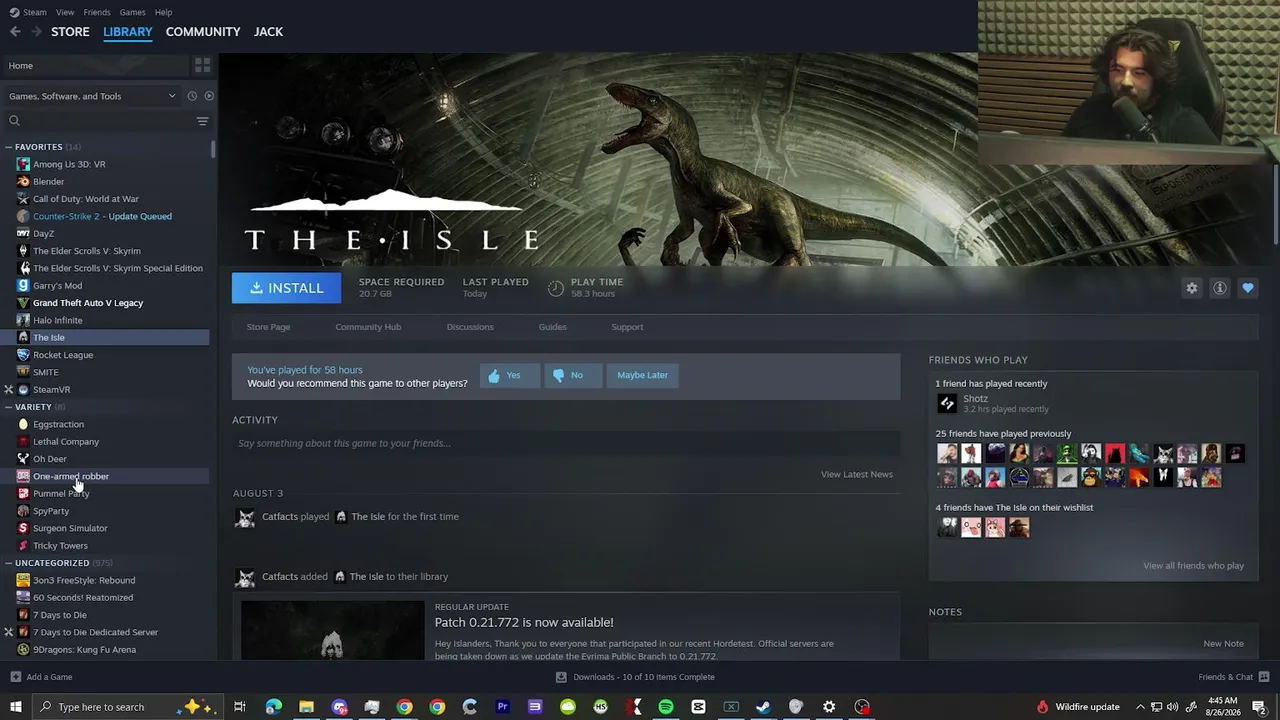The height and width of the screenshot is (720, 1280).
Task: Open the Games menu
Action: click(x=132, y=12)
